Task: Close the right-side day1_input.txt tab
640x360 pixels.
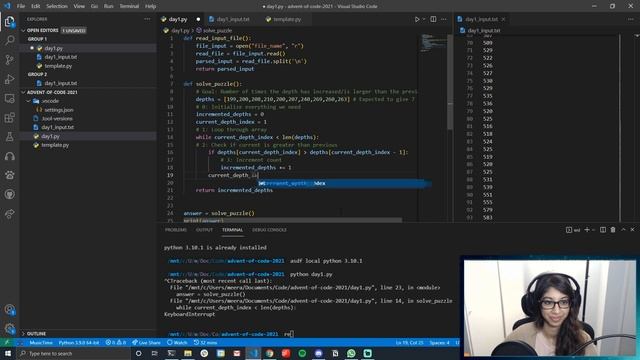Action: pos(503,19)
